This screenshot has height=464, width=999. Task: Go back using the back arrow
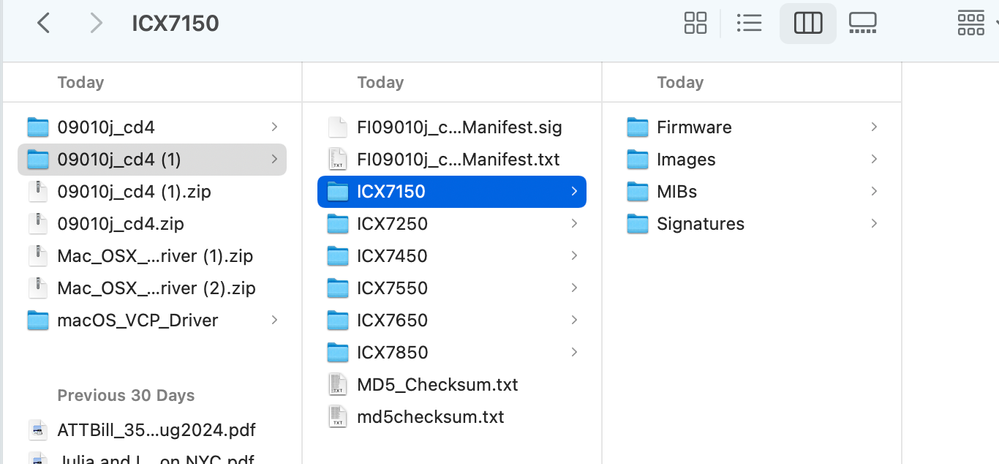[x=43, y=23]
